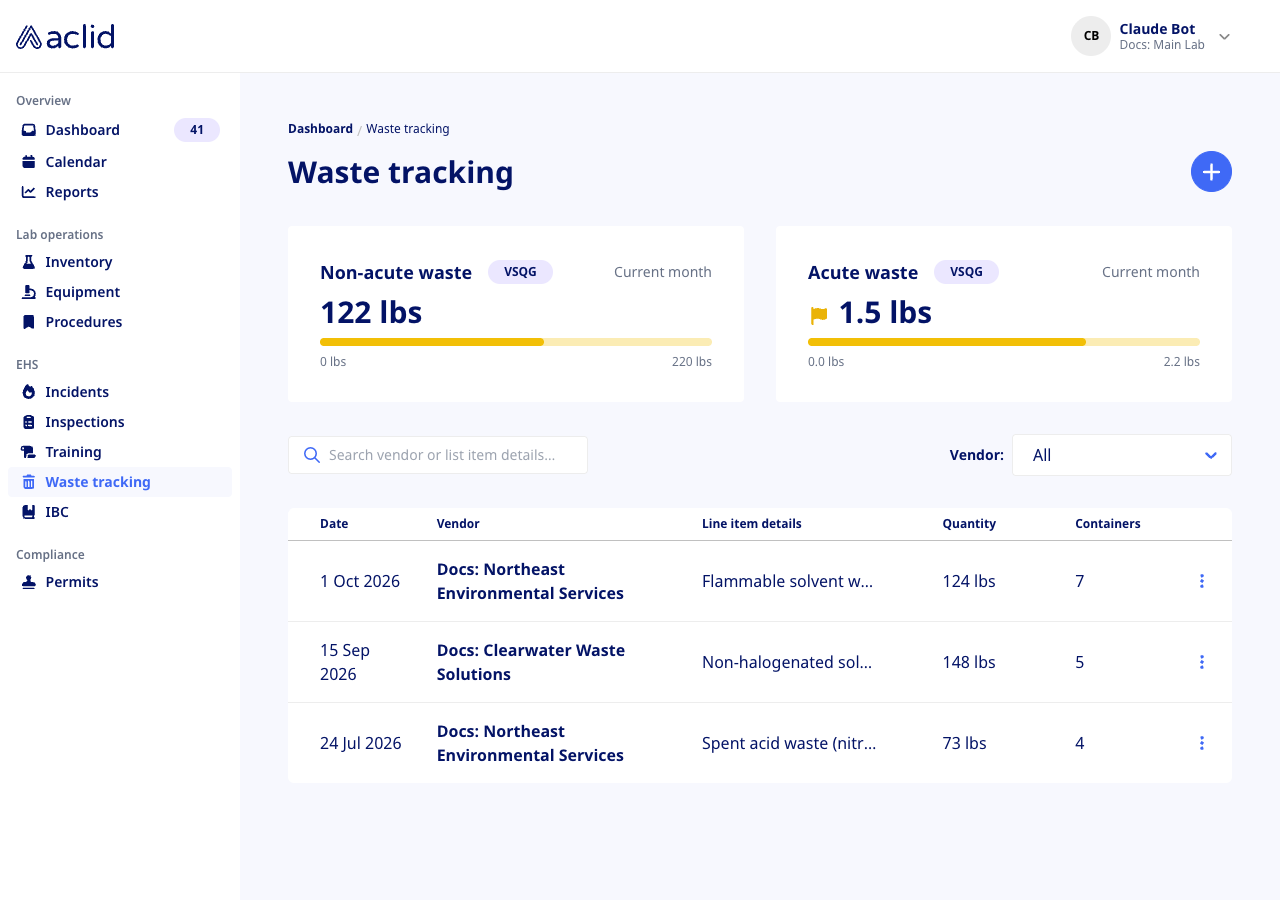The image size is (1280, 900).
Task: Click the Waste tracking breadcrumb
Action: point(408,129)
